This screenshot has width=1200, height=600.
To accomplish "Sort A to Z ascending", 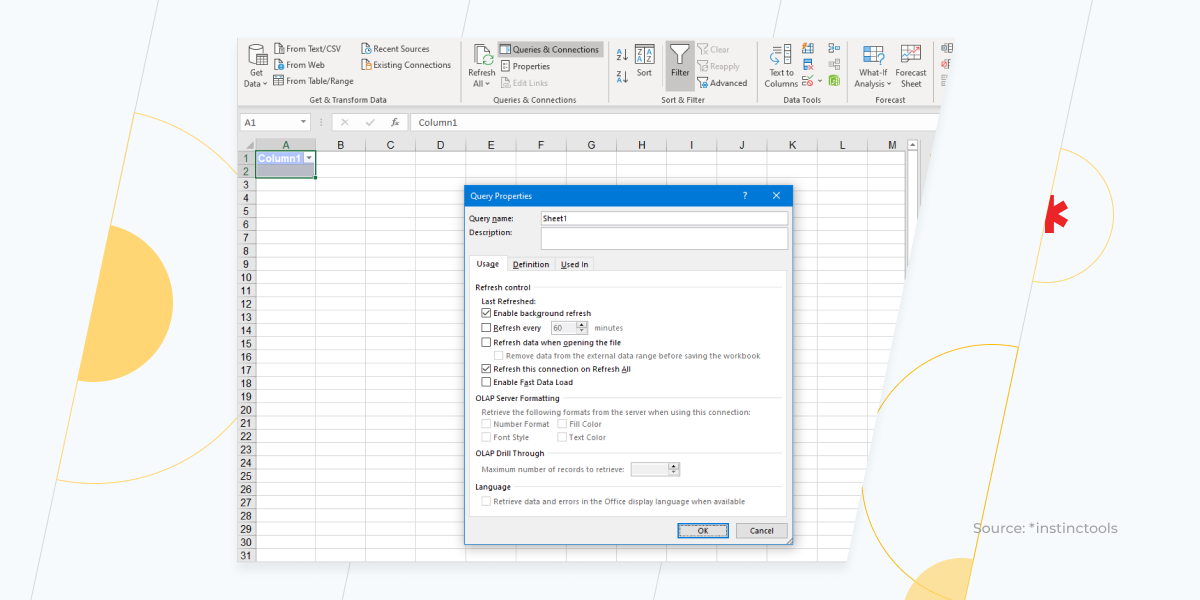I will click(x=622, y=55).
